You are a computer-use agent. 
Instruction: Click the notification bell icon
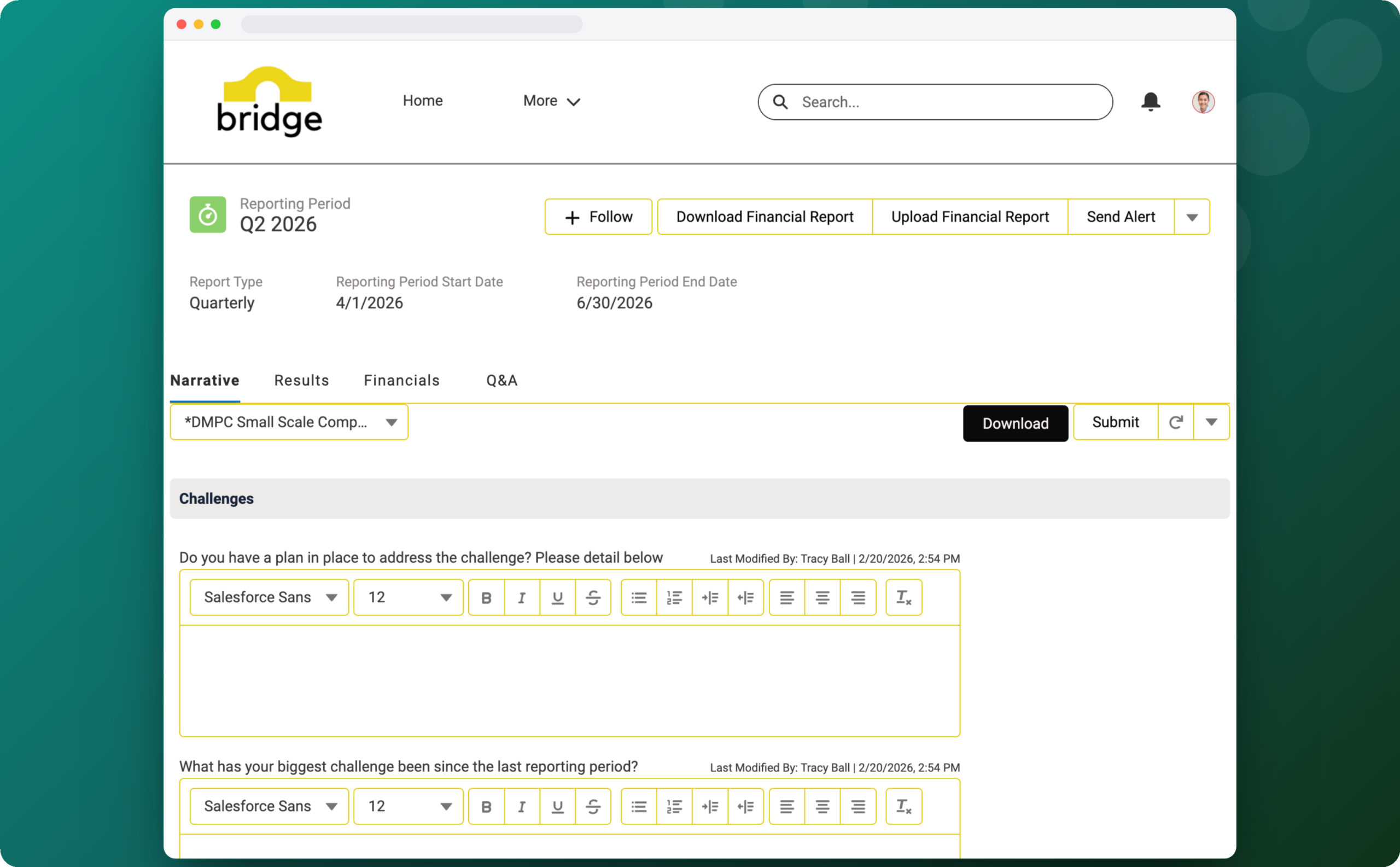(x=1150, y=102)
